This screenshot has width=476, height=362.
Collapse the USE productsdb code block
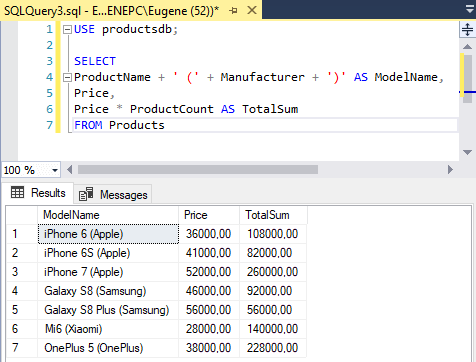(67, 30)
